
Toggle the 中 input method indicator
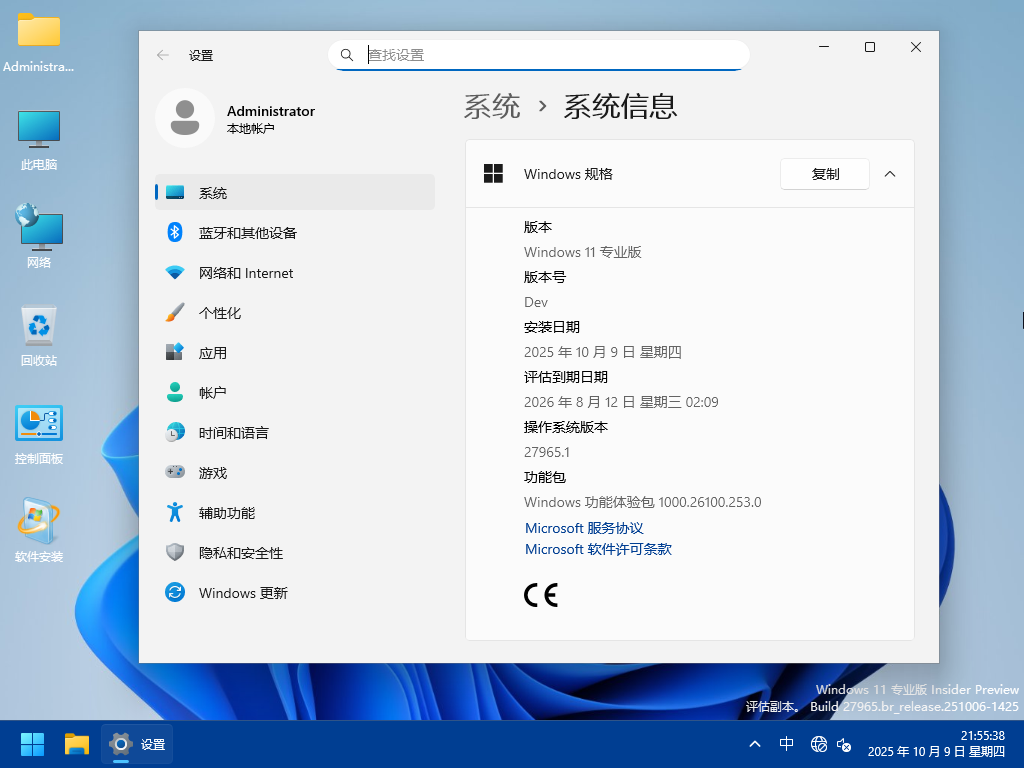[x=787, y=744]
